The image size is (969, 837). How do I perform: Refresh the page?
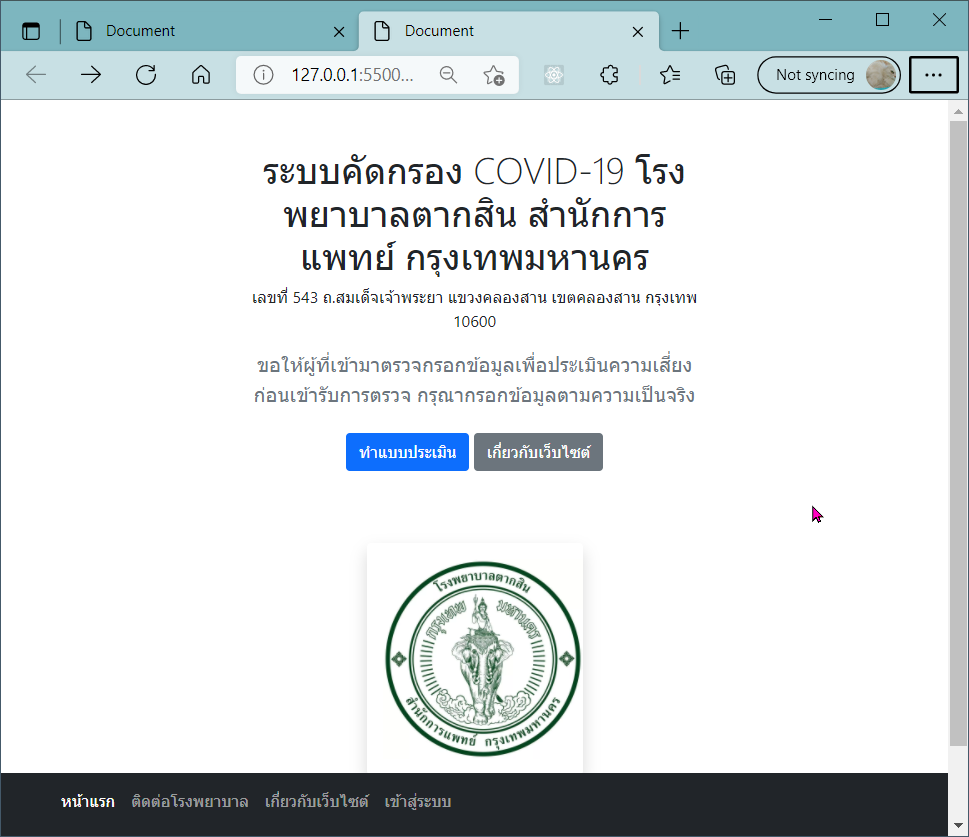pos(146,75)
